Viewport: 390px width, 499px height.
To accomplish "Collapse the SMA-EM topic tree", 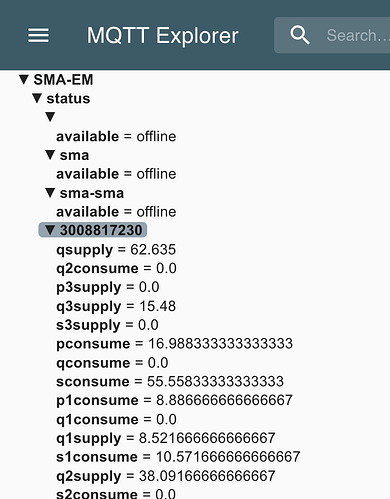I will [x=24, y=79].
